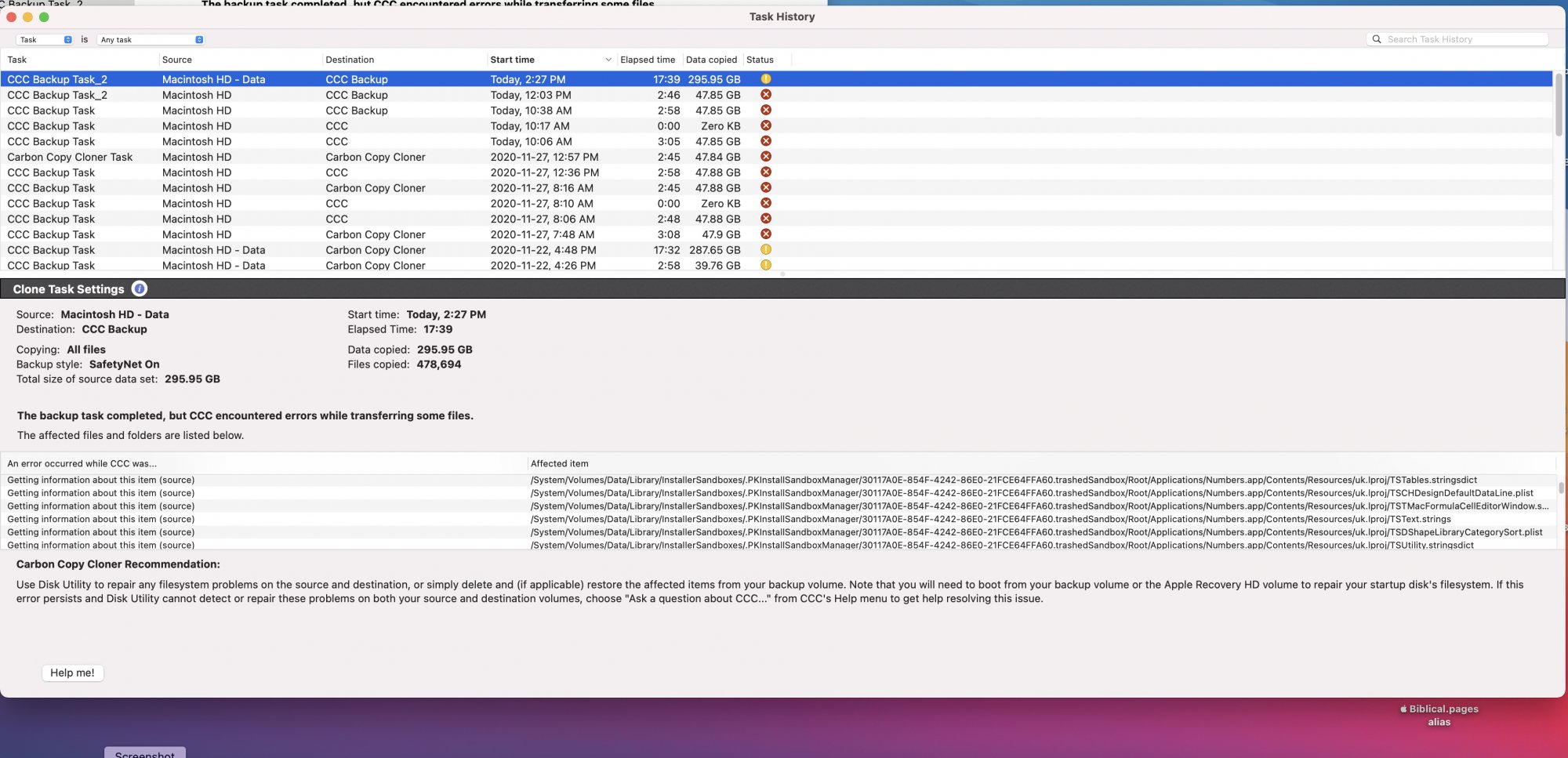This screenshot has width=1568, height=758.
Task: Select the task started Today, 10:38 AM
Action: coord(776,111)
